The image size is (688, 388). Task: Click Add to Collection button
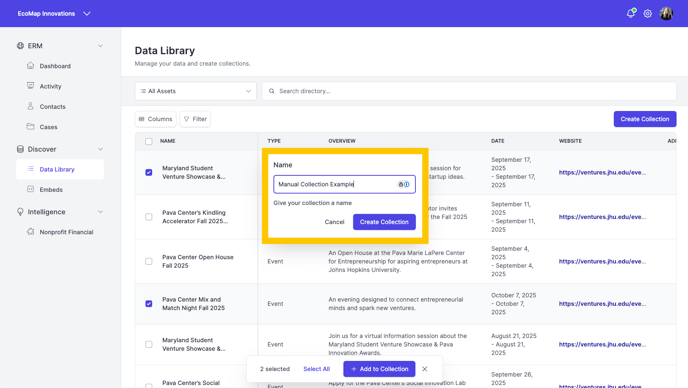[x=379, y=369]
